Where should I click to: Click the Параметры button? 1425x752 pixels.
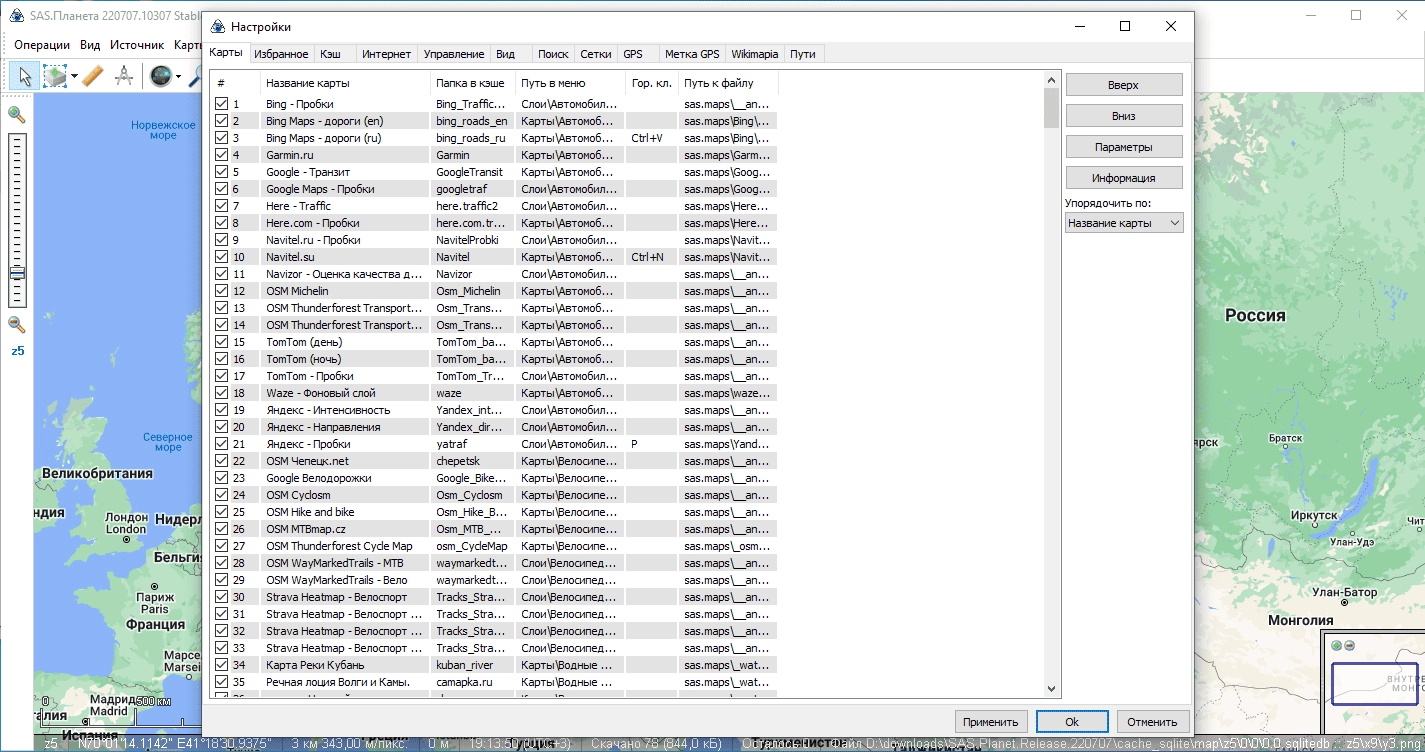(x=1124, y=147)
